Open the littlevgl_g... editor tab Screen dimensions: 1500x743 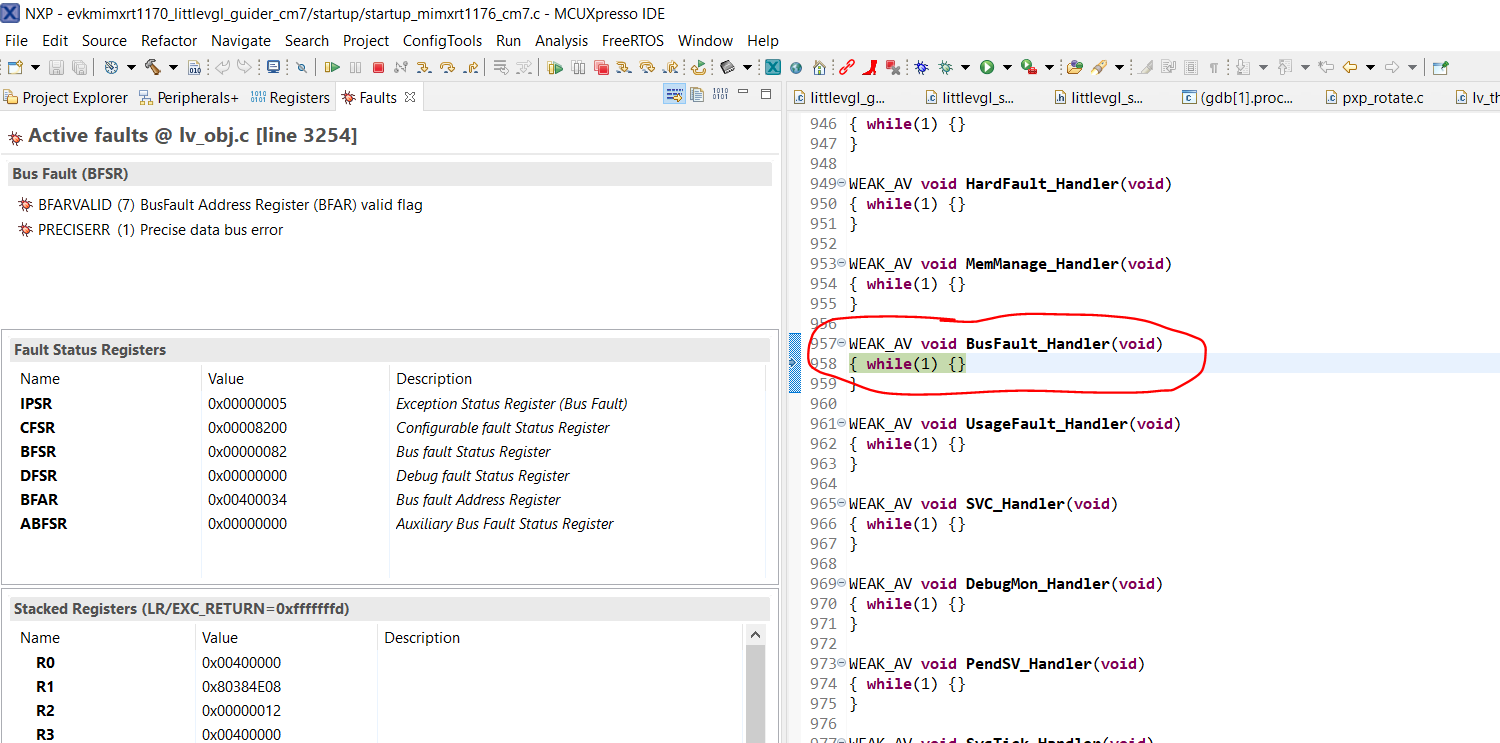840,97
